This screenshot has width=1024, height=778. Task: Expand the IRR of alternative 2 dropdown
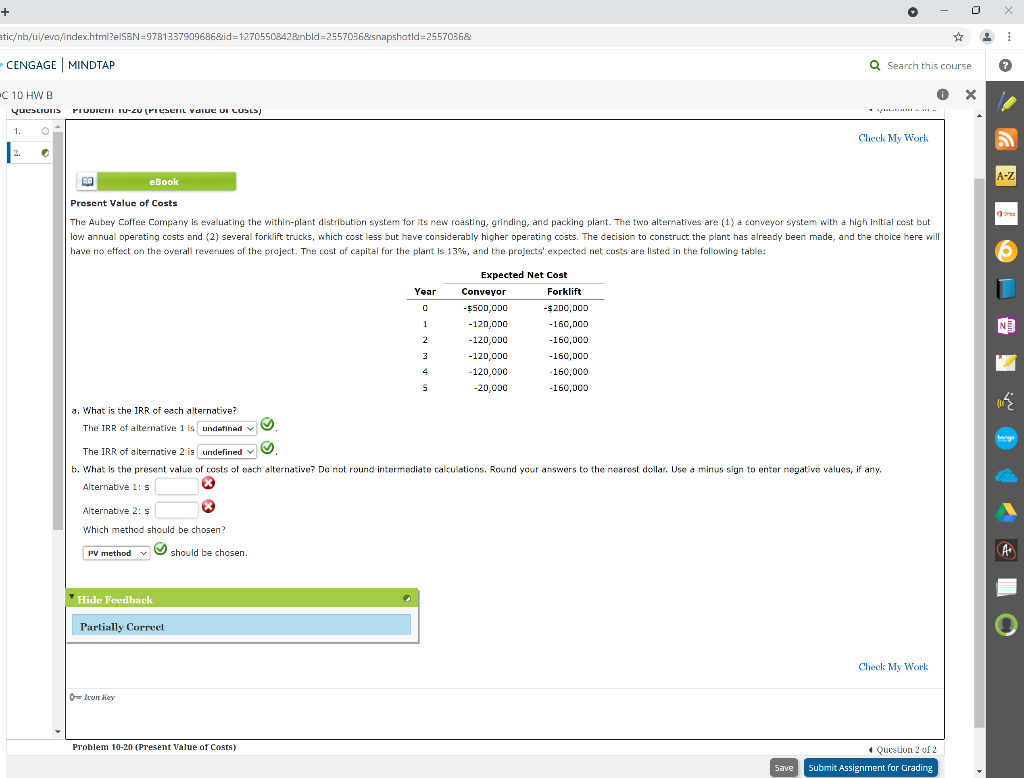[x=227, y=452]
